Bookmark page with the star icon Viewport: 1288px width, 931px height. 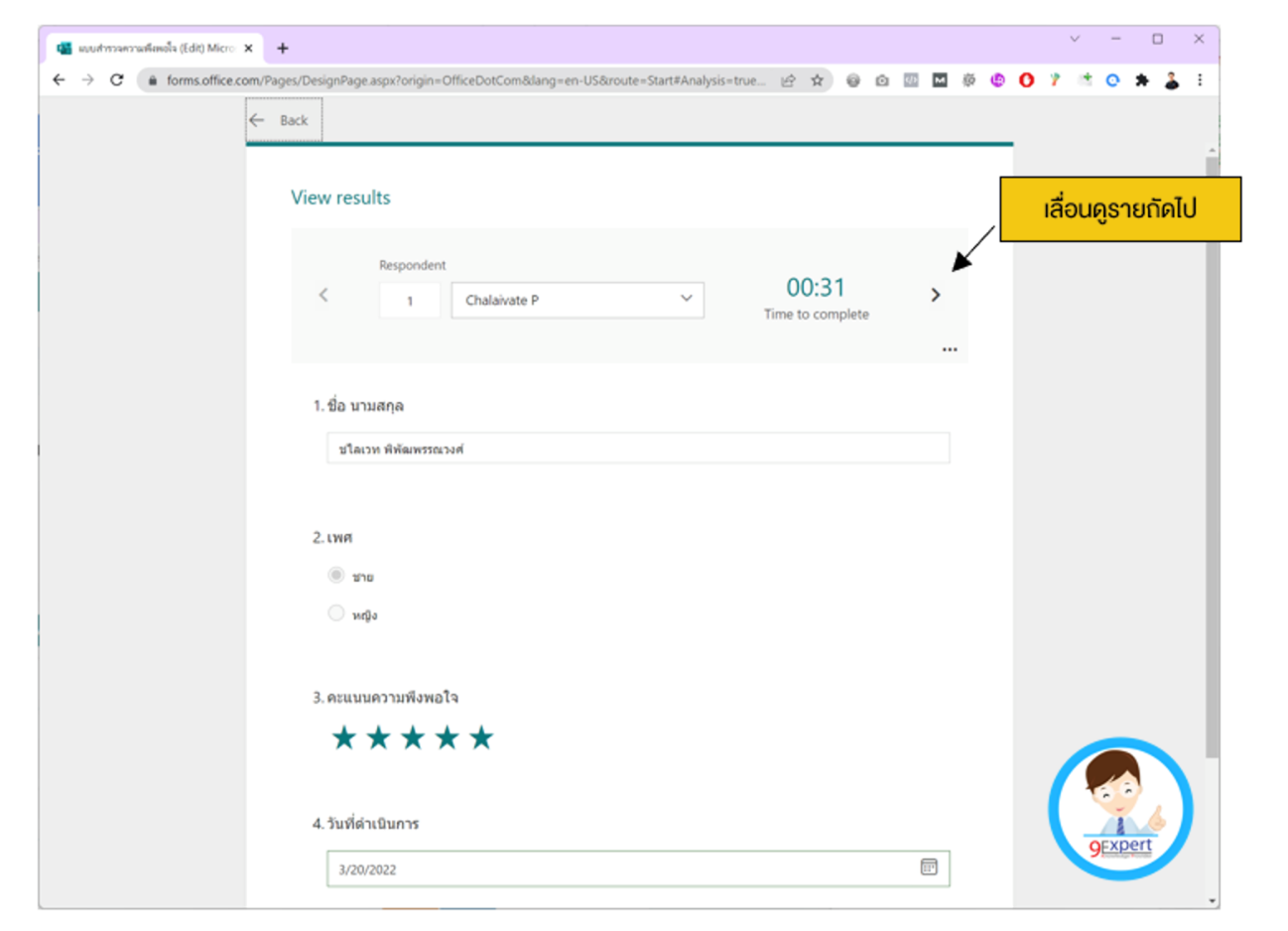click(x=817, y=80)
